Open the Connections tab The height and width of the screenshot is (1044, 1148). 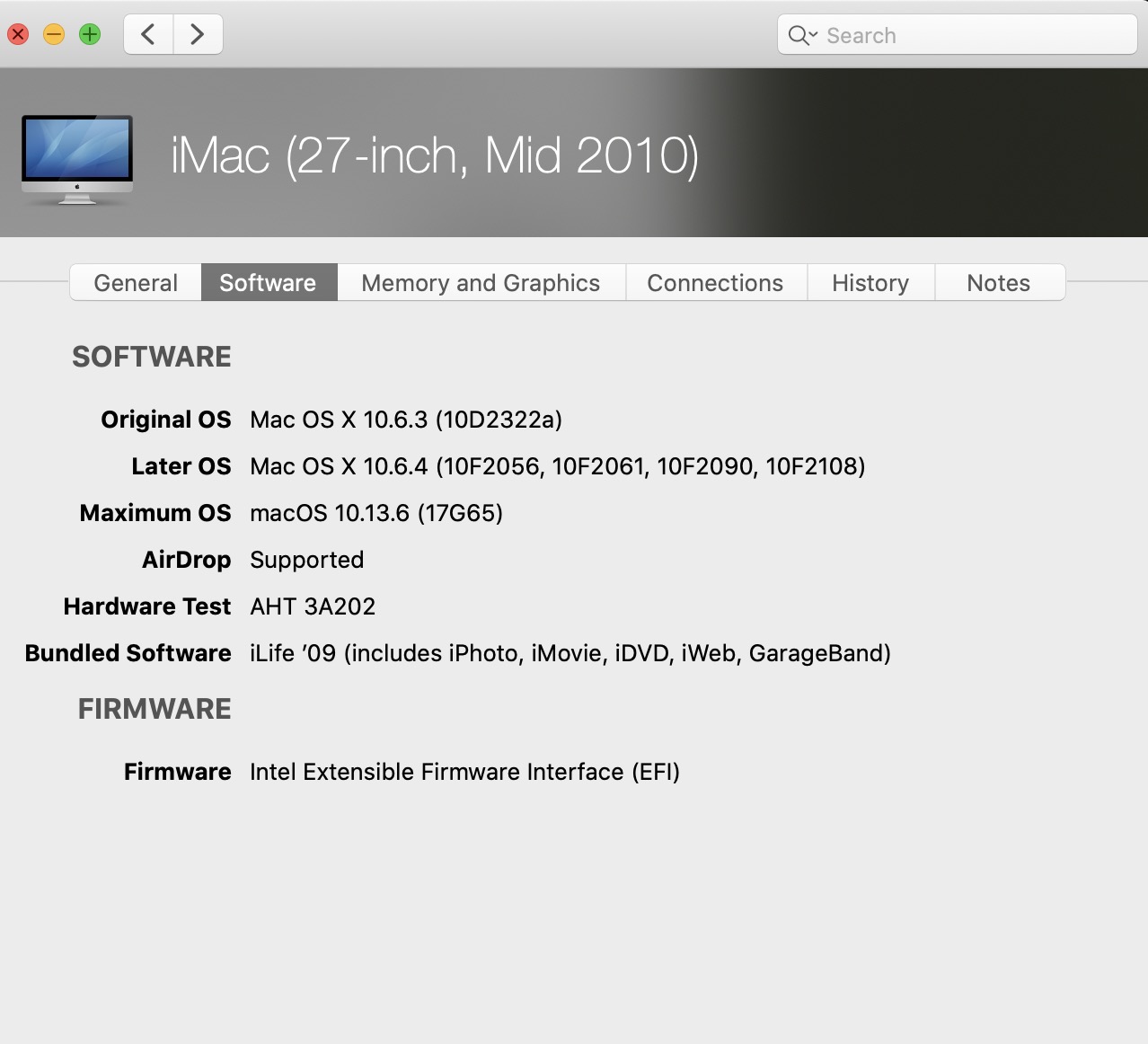tap(715, 283)
